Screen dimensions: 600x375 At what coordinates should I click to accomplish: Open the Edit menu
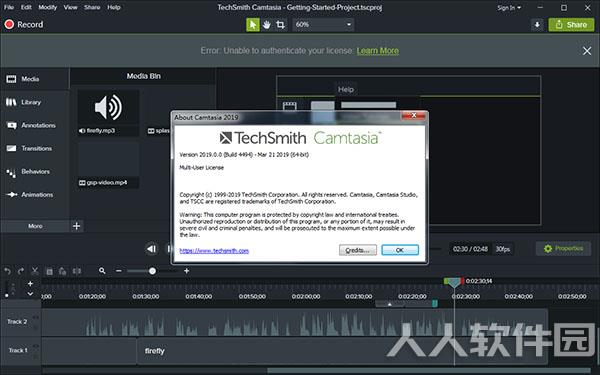(x=26, y=7)
